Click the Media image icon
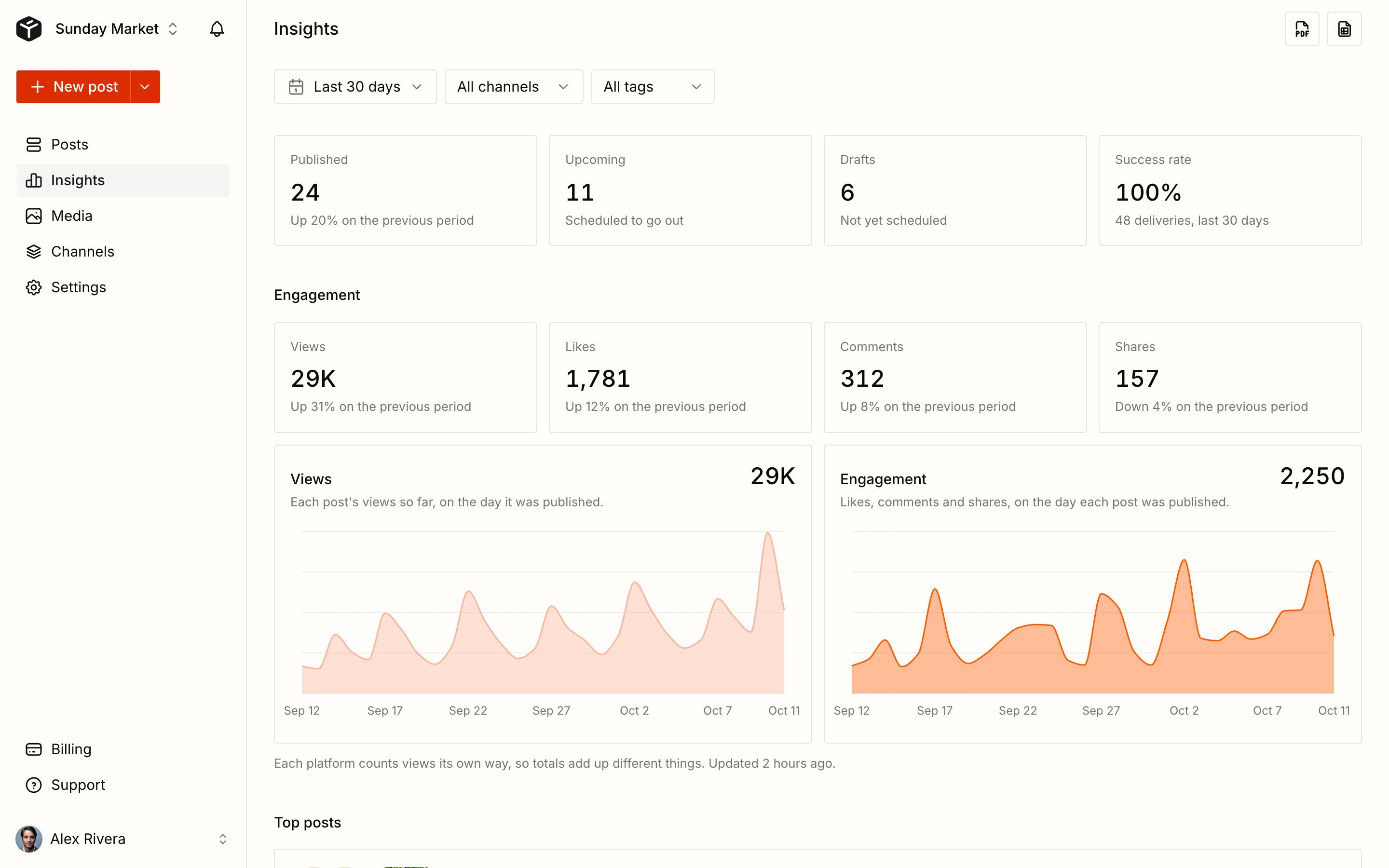The image size is (1389, 868). click(34, 216)
